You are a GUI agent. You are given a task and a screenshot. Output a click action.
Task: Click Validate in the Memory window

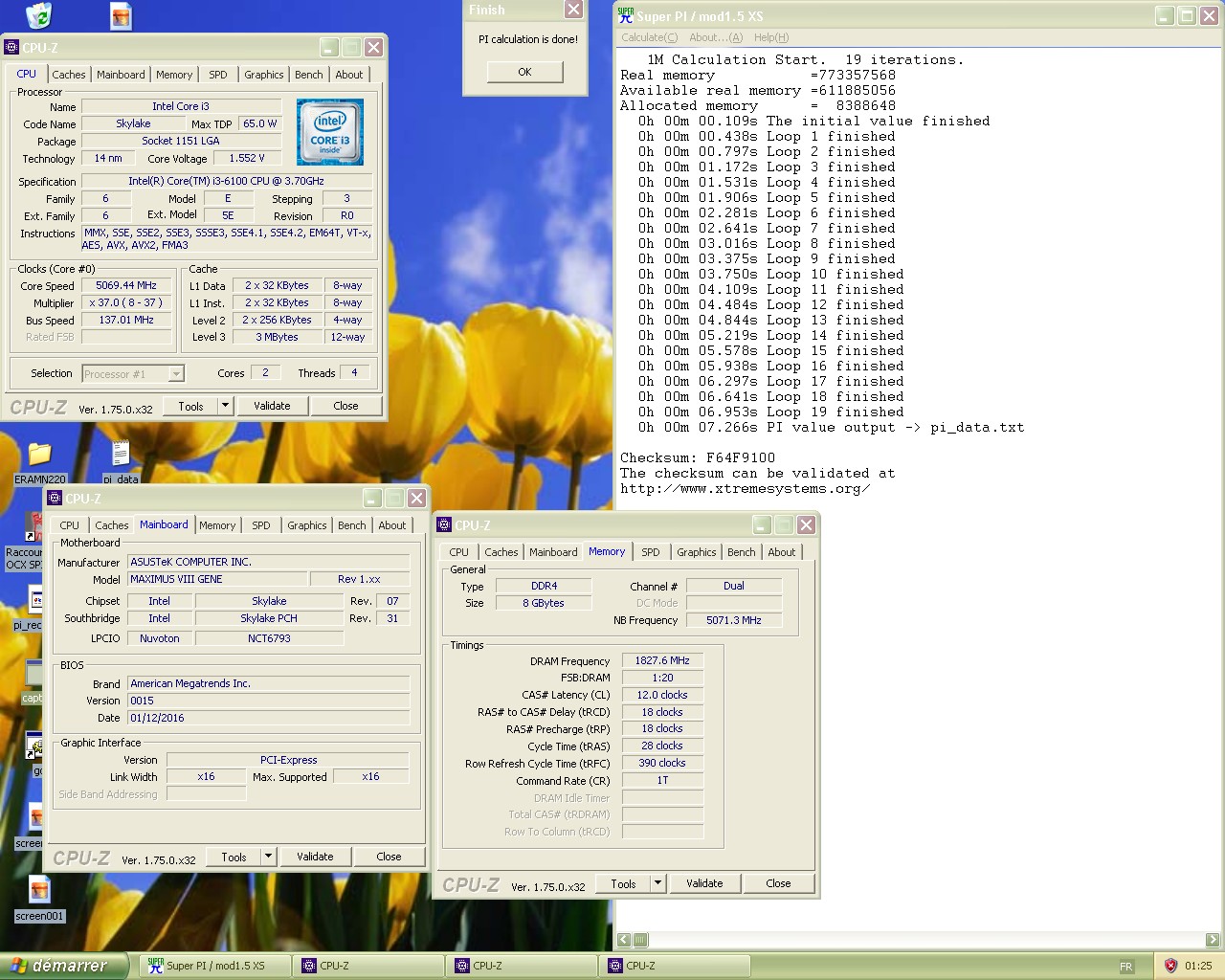[x=704, y=883]
